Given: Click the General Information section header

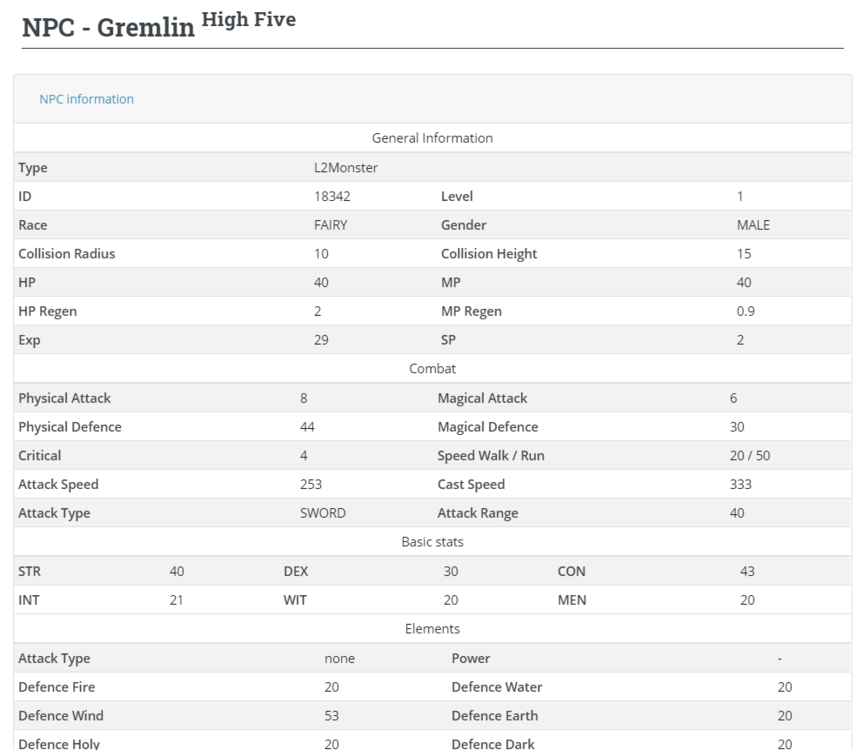Looking at the screenshot, I should point(432,138).
